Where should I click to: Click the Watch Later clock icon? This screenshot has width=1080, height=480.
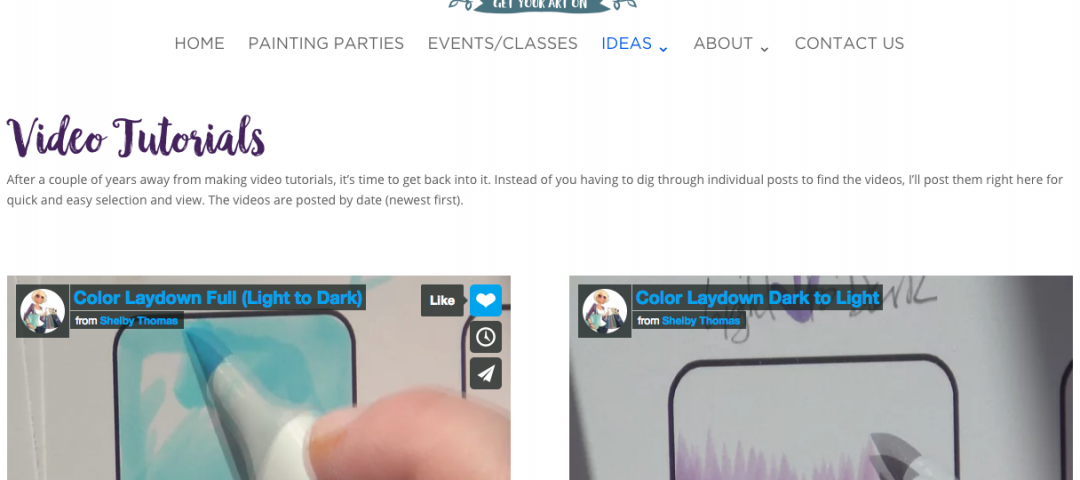click(x=486, y=337)
